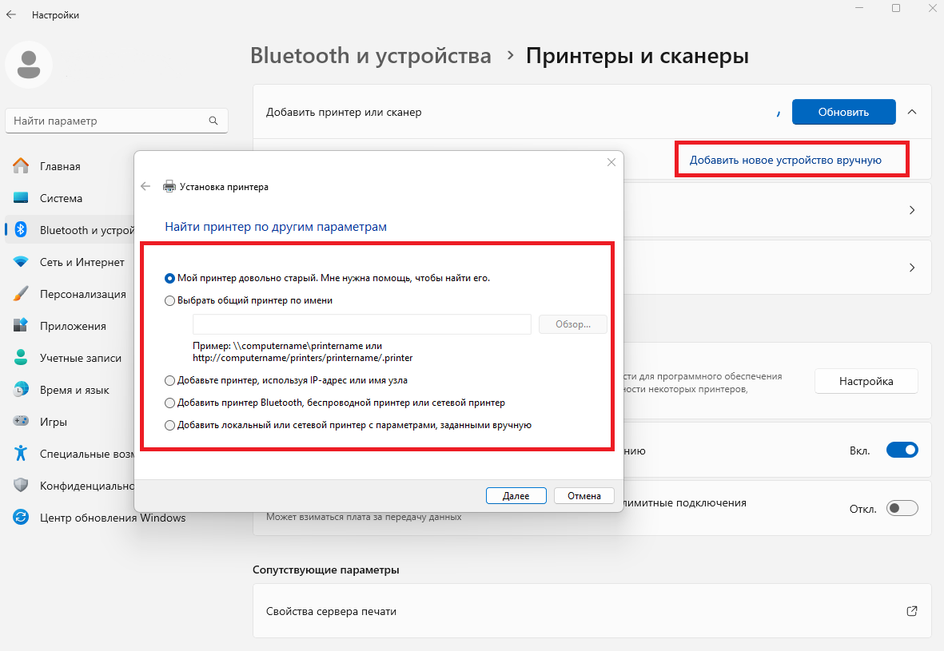This screenshot has height=651, width=944.
Task: Open Специальные возможности accessibility icon
Action: point(21,453)
